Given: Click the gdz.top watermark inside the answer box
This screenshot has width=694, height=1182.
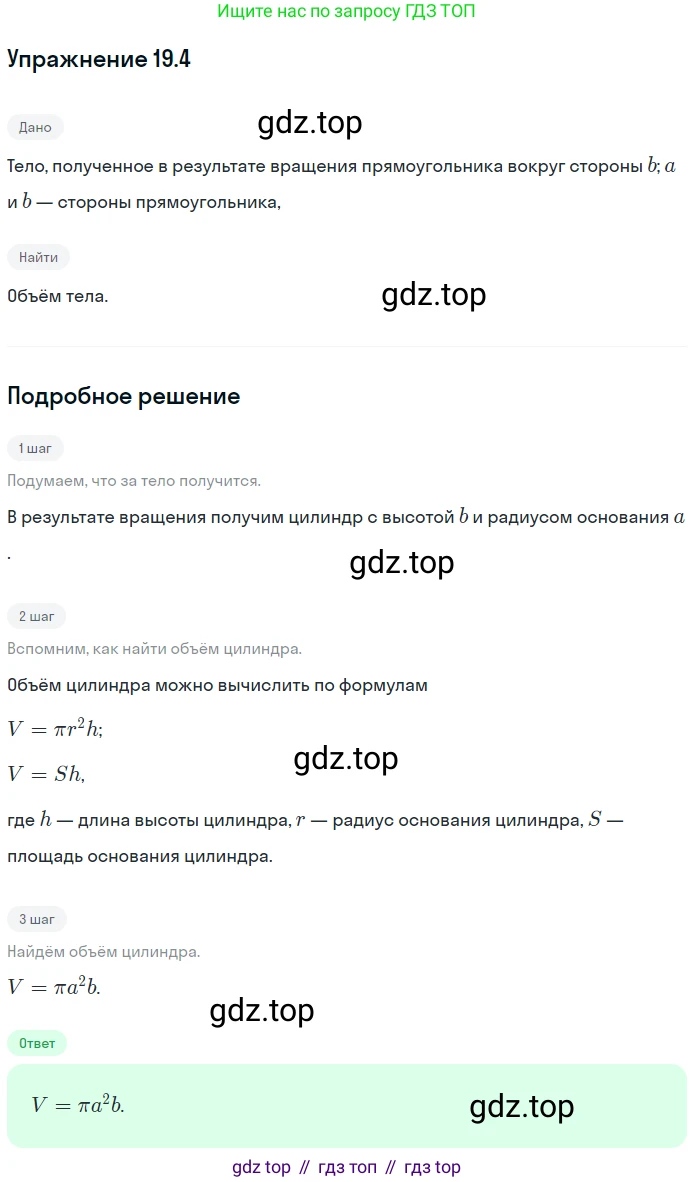Looking at the screenshot, I should (x=521, y=1106).
